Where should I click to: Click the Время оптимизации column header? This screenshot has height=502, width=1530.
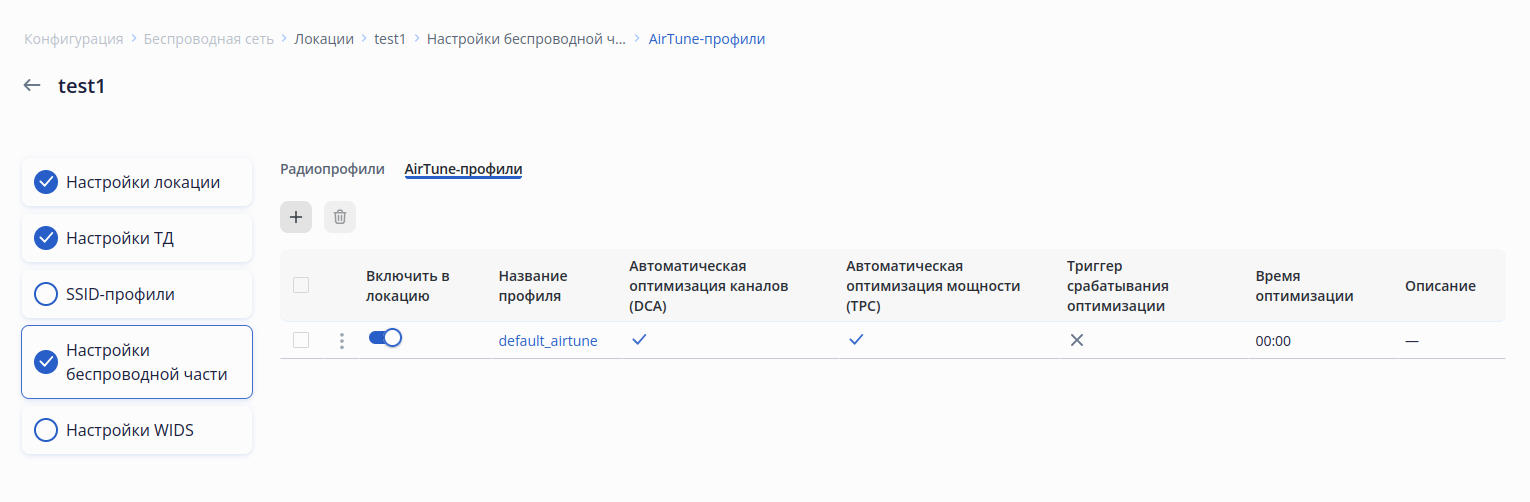pyautogui.click(x=1304, y=286)
